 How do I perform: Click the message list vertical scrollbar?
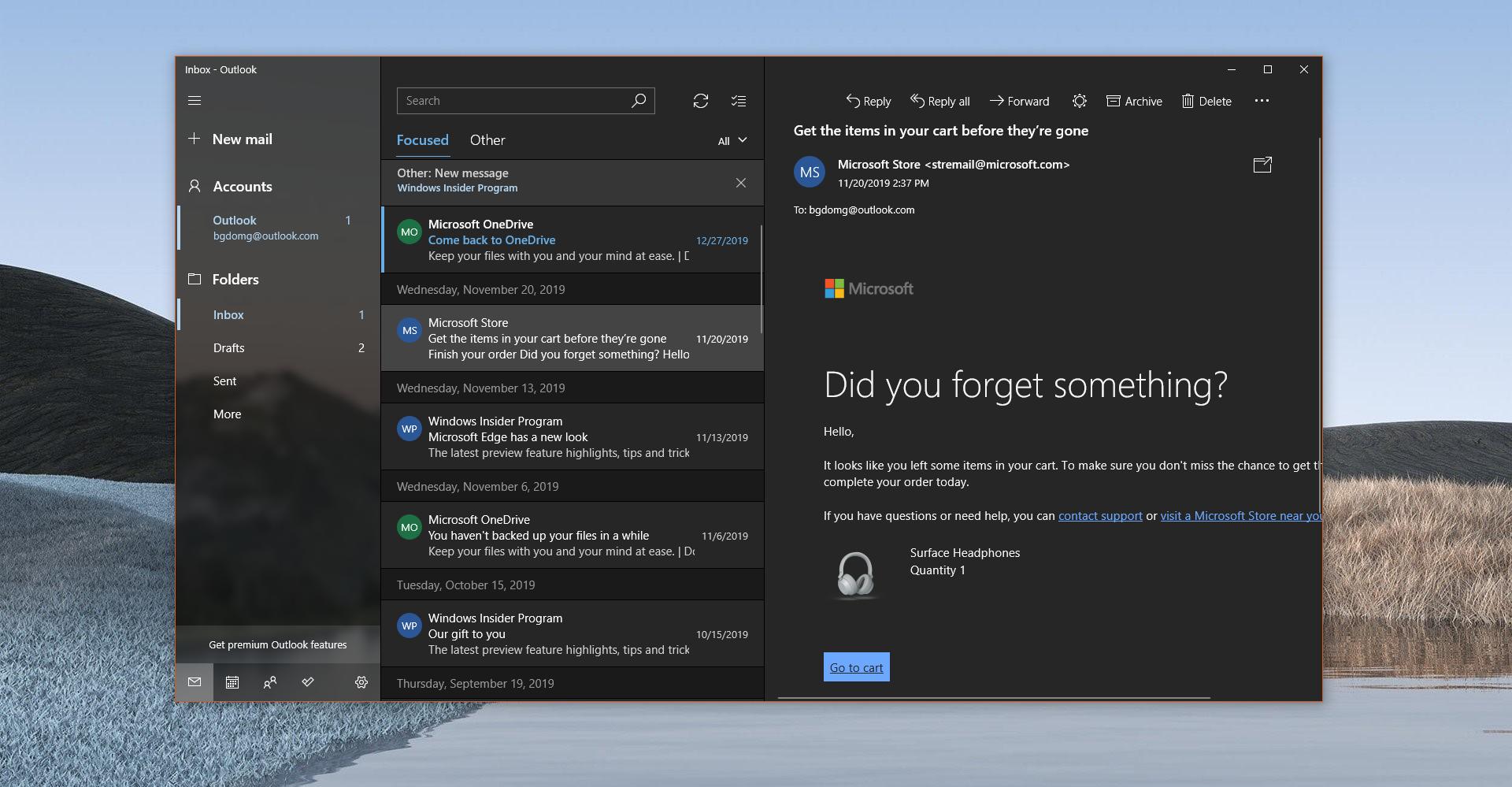761,279
